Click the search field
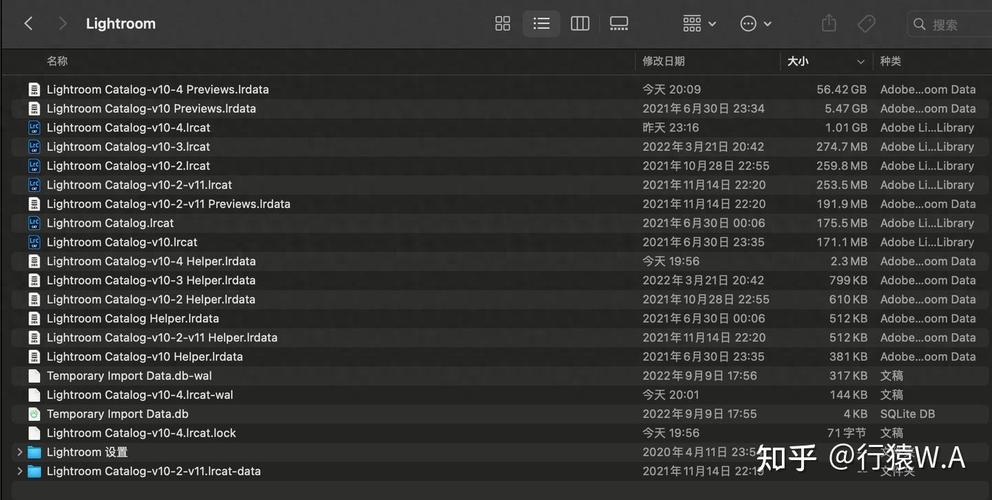The width and height of the screenshot is (992, 500). point(950,24)
